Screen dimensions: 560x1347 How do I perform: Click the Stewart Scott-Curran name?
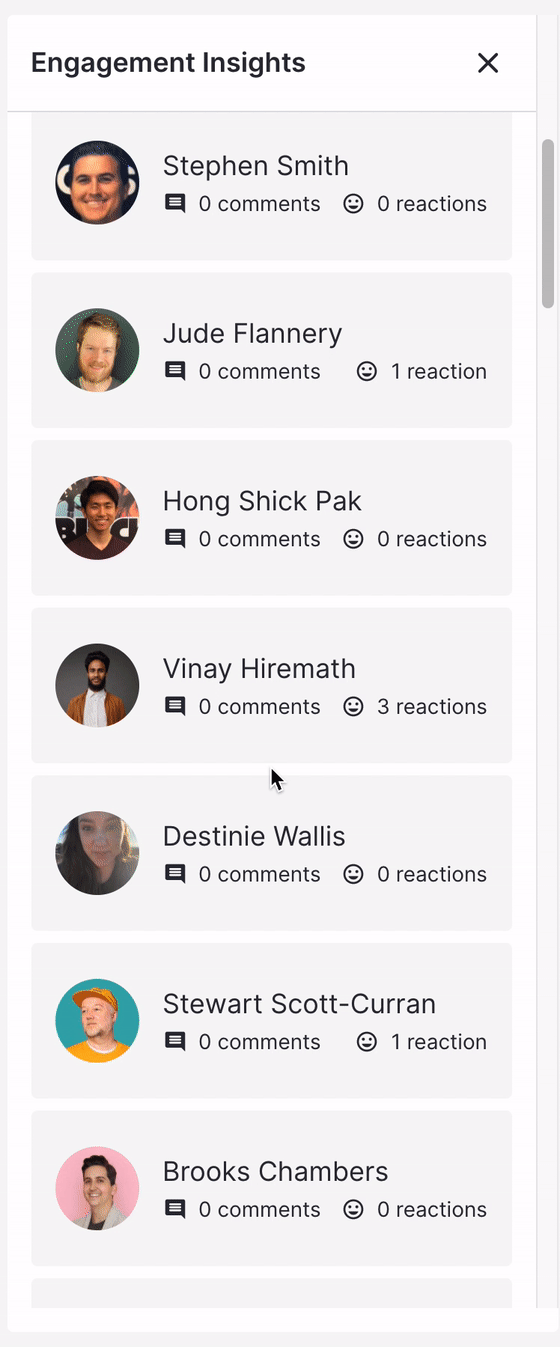coord(299,1004)
